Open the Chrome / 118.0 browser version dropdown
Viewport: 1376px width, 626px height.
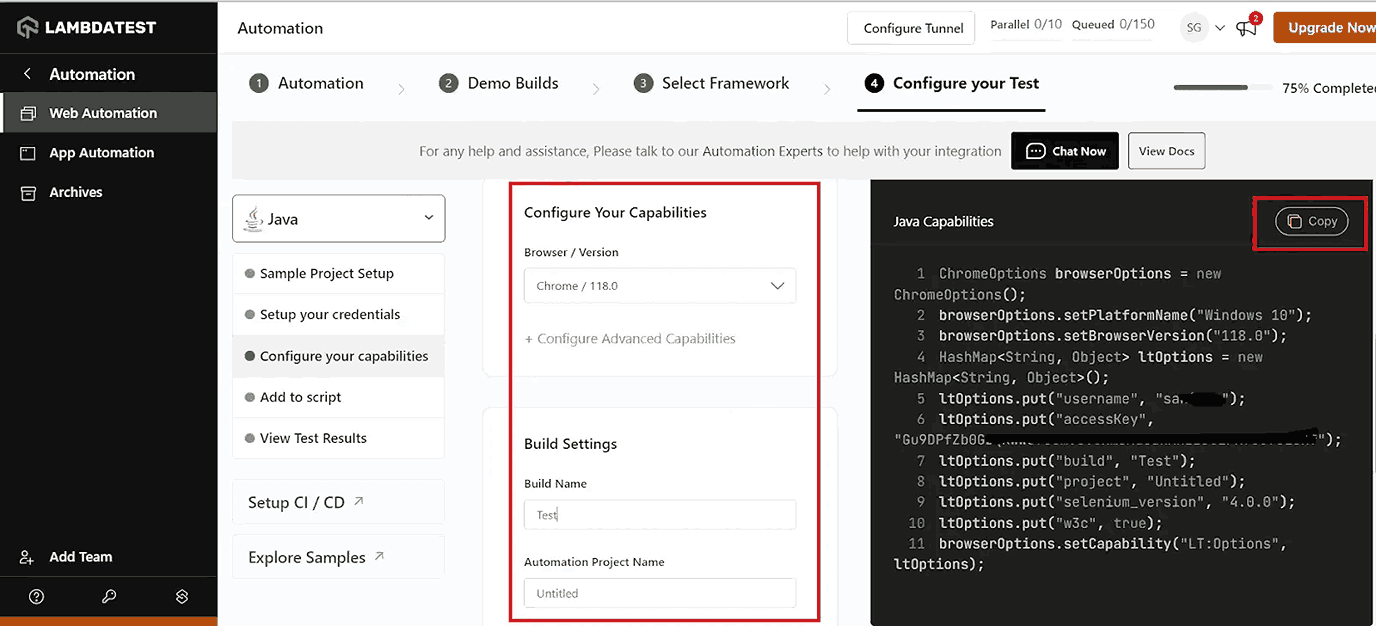(x=659, y=286)
